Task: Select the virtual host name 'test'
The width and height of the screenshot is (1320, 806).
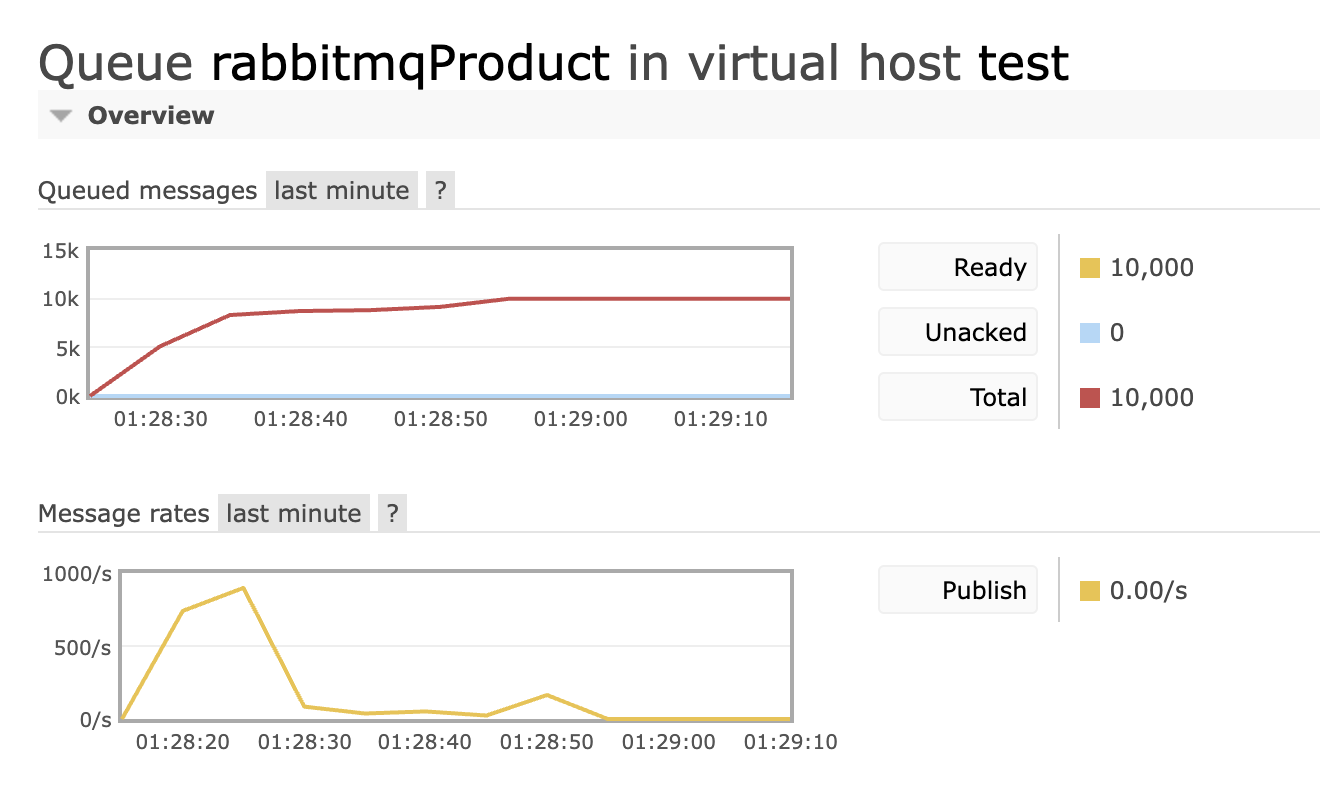Action: (1023, 63)
